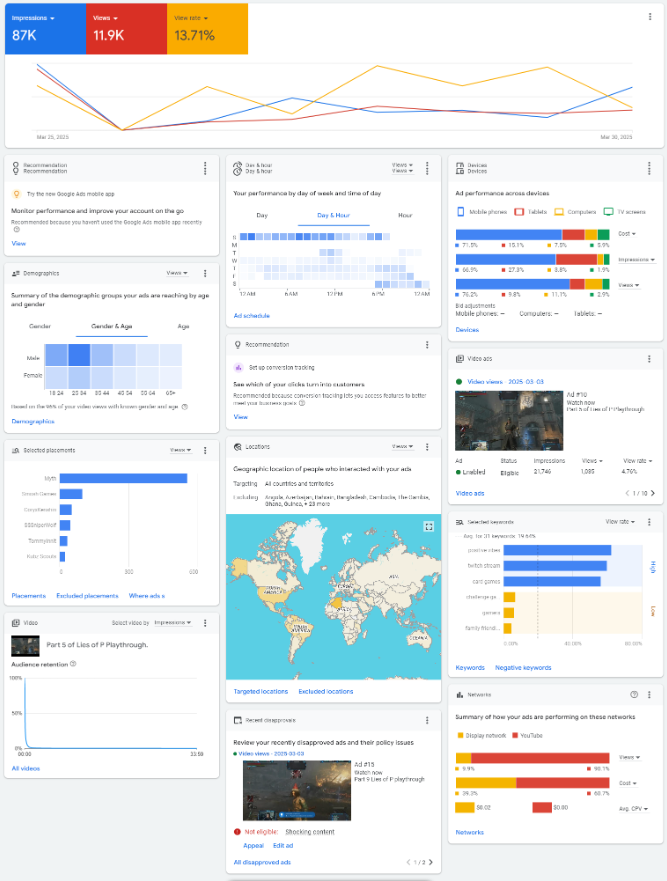Viewport: 667px width, 881px height.
Task: Open the Negative keywords link
Action: (523, 667)
